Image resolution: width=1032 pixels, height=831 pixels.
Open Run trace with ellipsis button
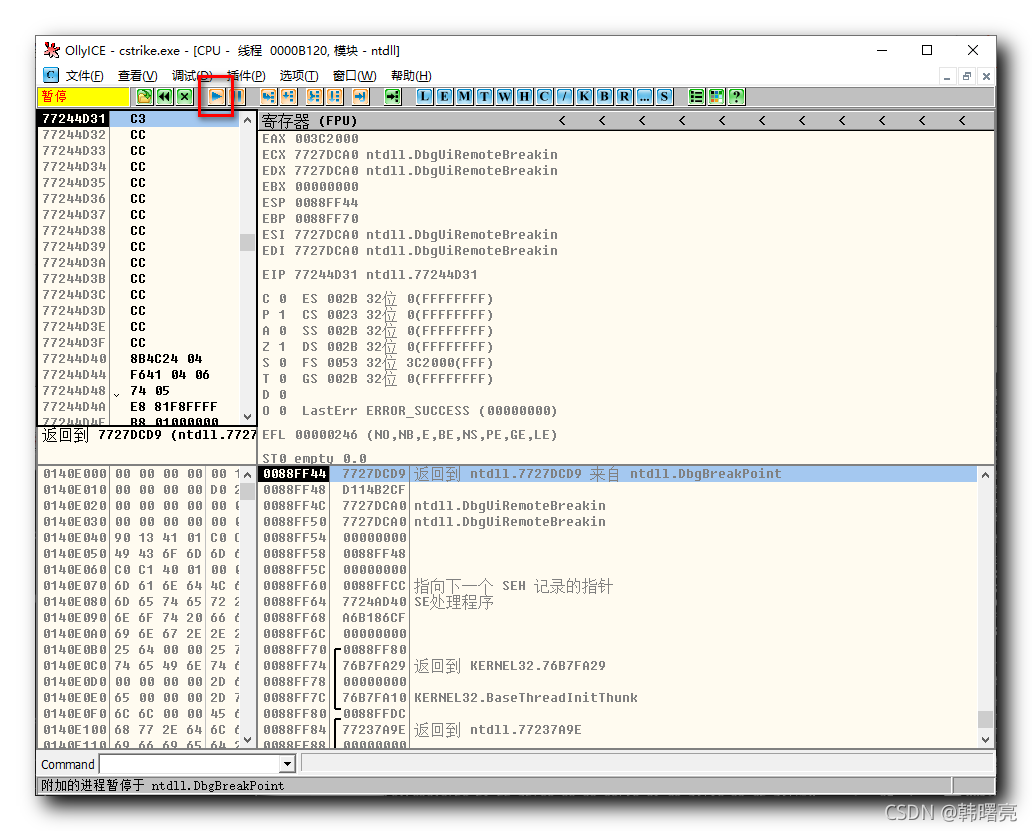[x=644, y=97]
